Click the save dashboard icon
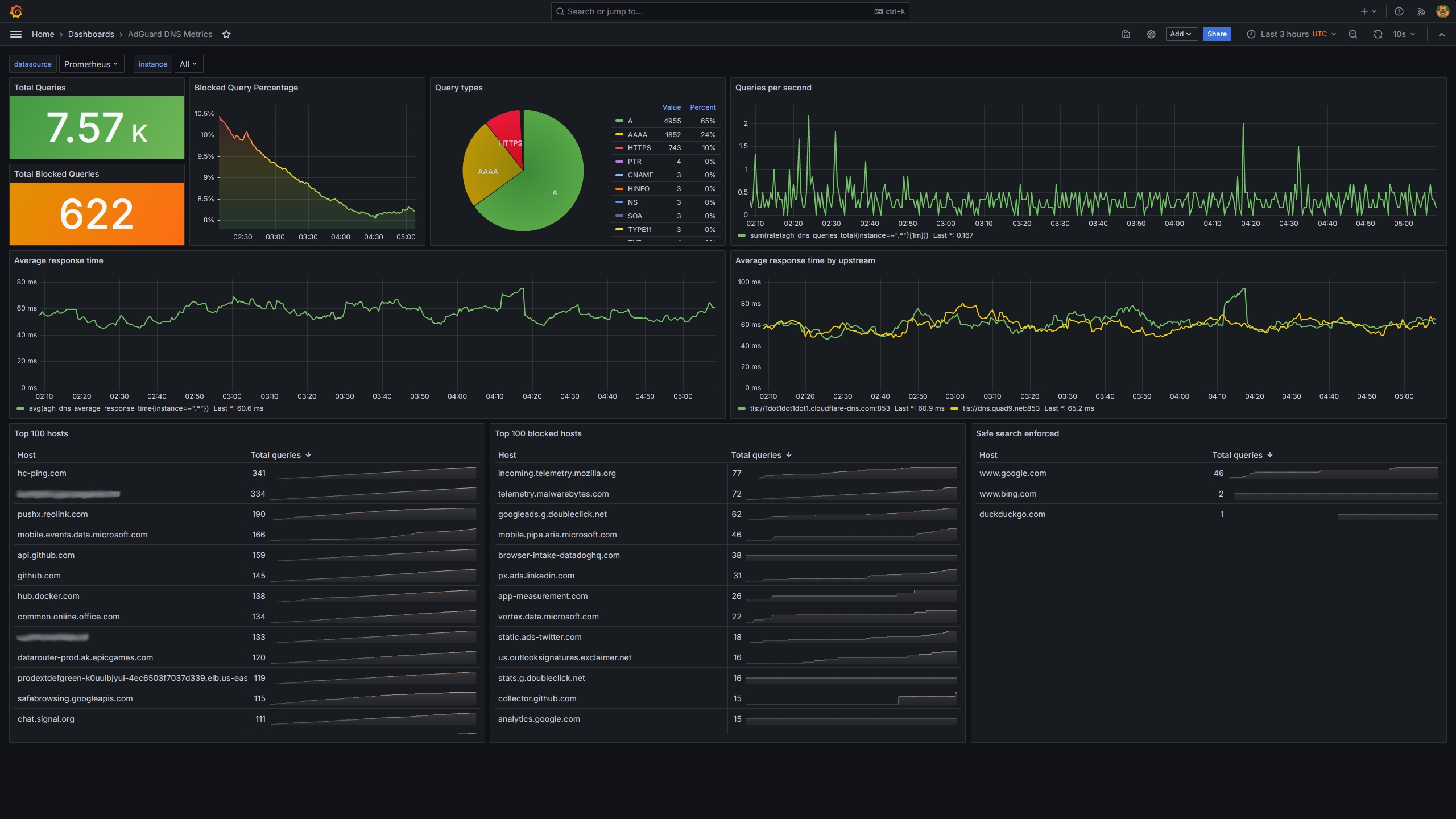 coord(1126,34)
